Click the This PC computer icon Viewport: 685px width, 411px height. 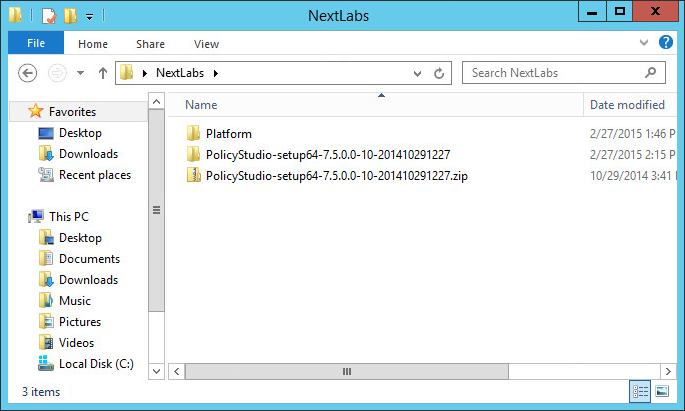tap(36, 216)
